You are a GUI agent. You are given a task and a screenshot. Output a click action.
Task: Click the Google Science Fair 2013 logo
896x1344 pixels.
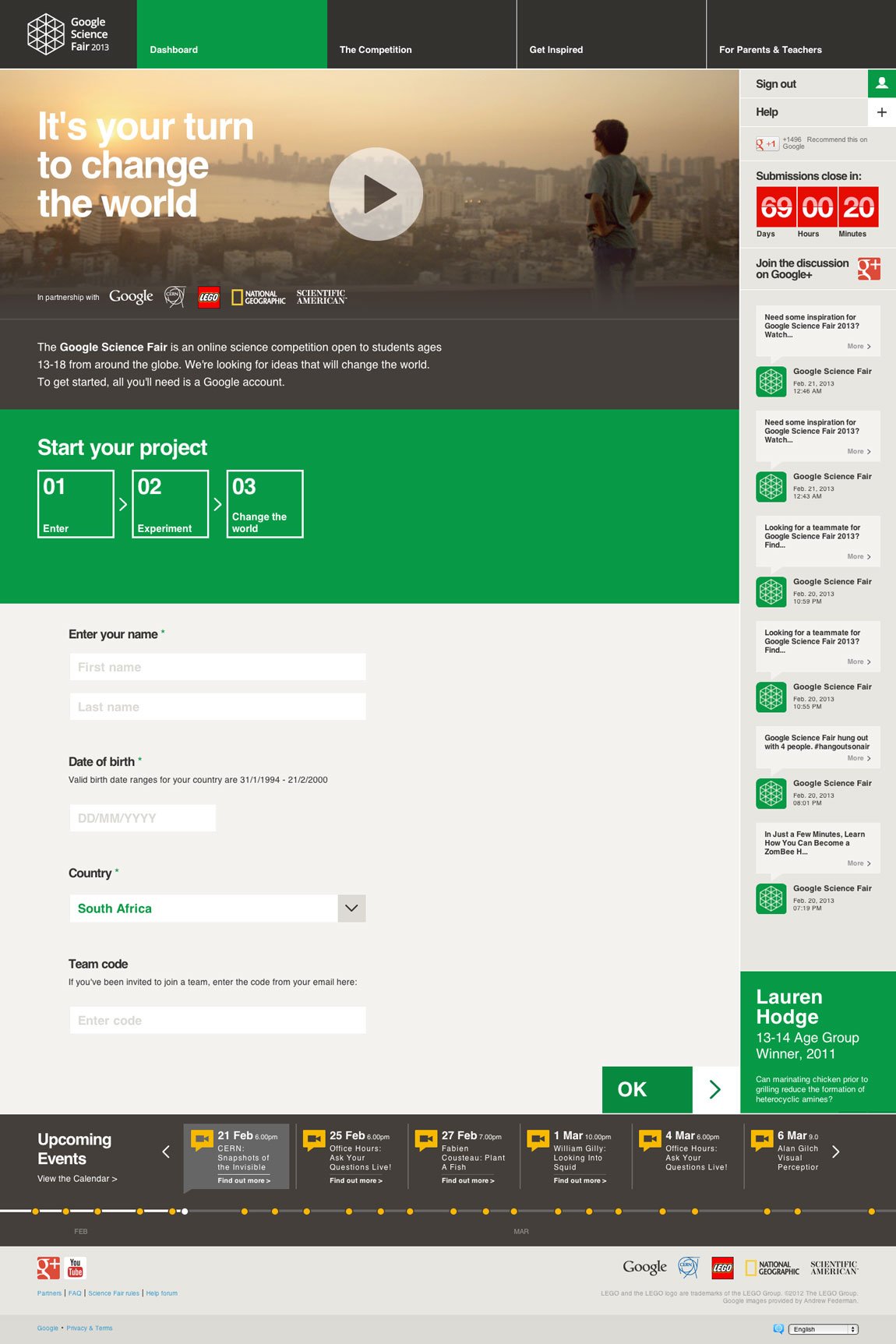pos(68,34)
